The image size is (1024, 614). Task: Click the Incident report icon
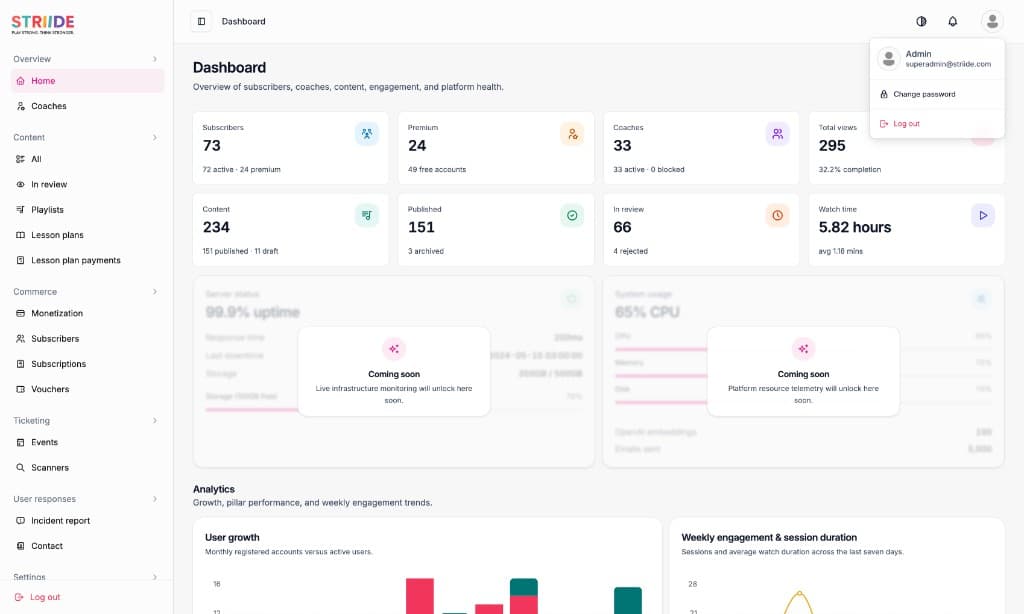coord(20,521)
